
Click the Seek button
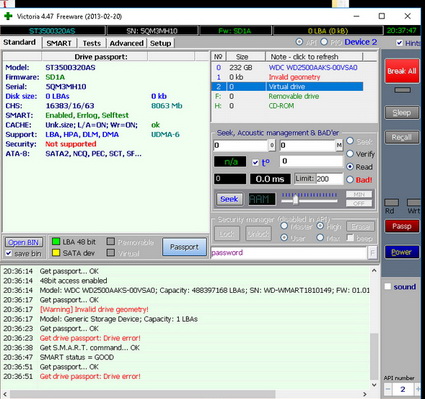coord(229,199)
